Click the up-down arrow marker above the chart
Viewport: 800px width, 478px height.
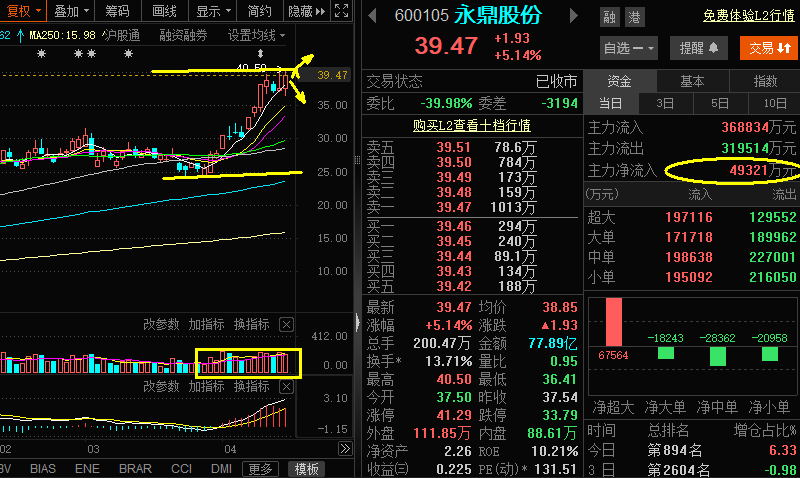point(261,54)
